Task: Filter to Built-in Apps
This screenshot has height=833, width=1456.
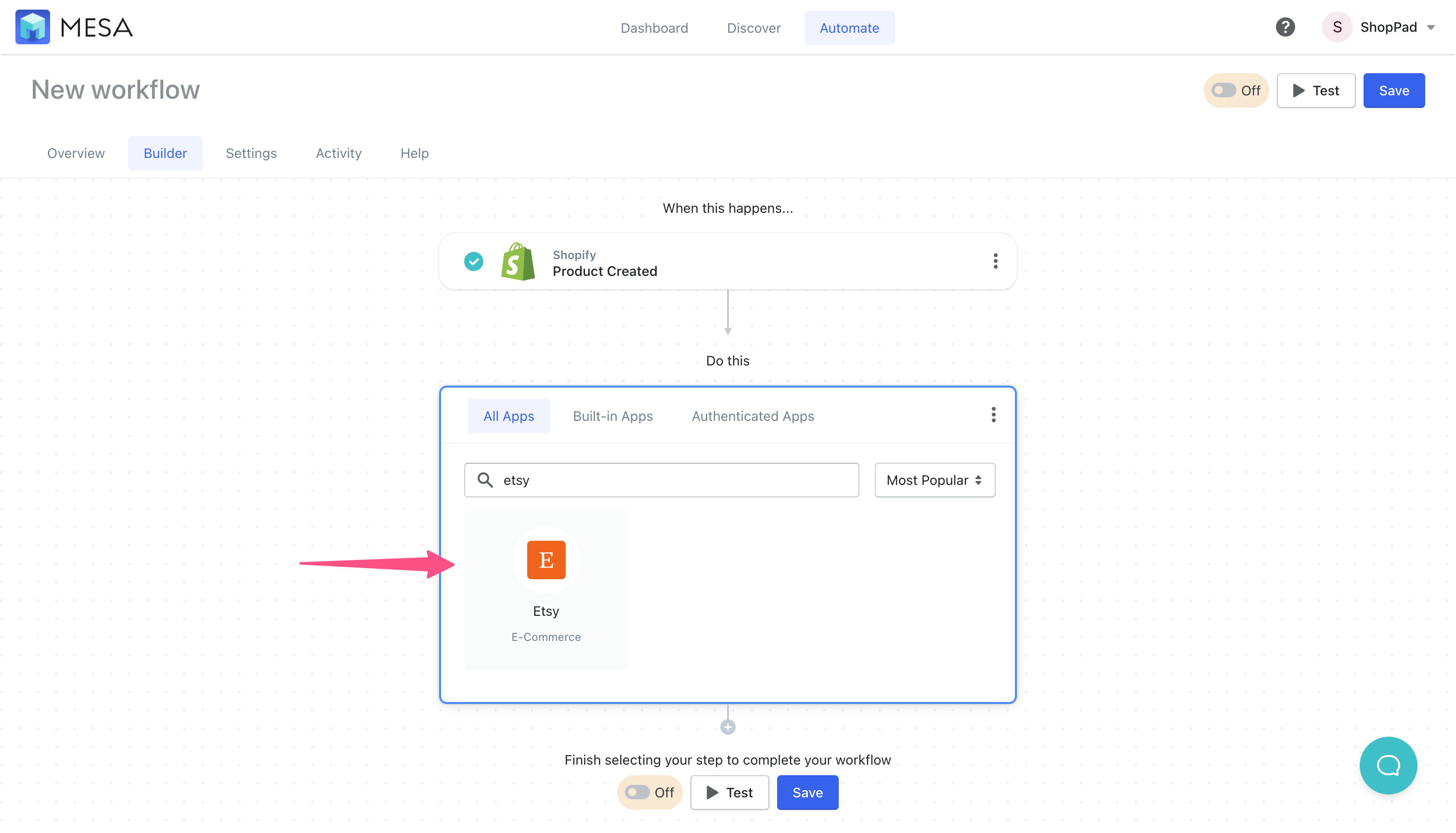Action: 613,416
